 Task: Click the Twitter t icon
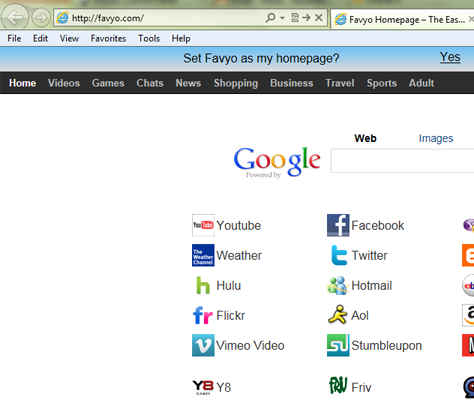point(339,255)
